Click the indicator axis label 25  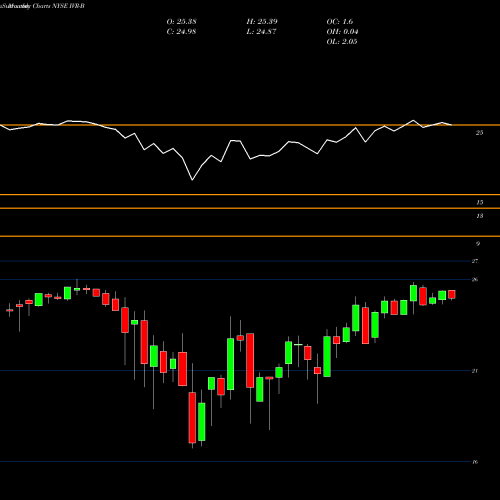(x=479, y=133)
